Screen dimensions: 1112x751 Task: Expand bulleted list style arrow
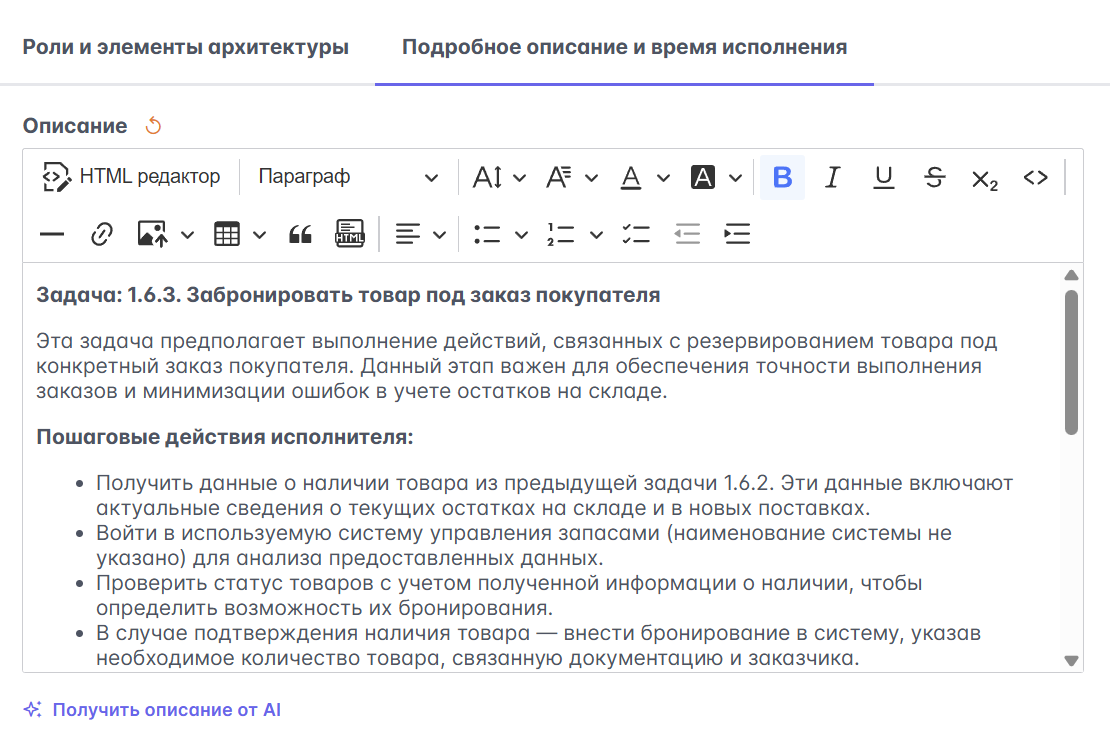(521, 235)
